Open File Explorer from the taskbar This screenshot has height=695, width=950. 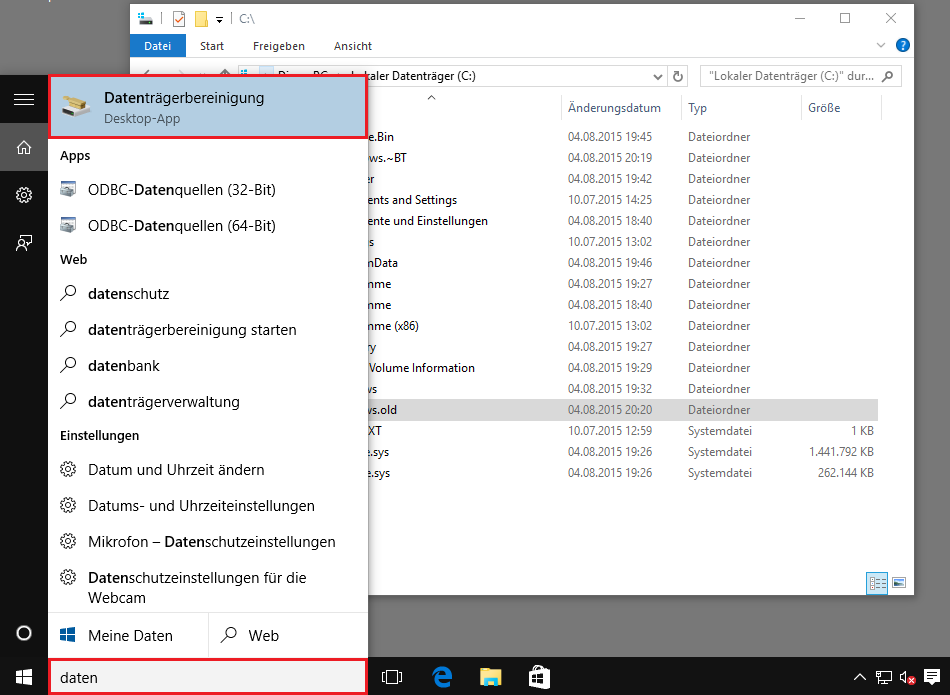click(491, 677)
